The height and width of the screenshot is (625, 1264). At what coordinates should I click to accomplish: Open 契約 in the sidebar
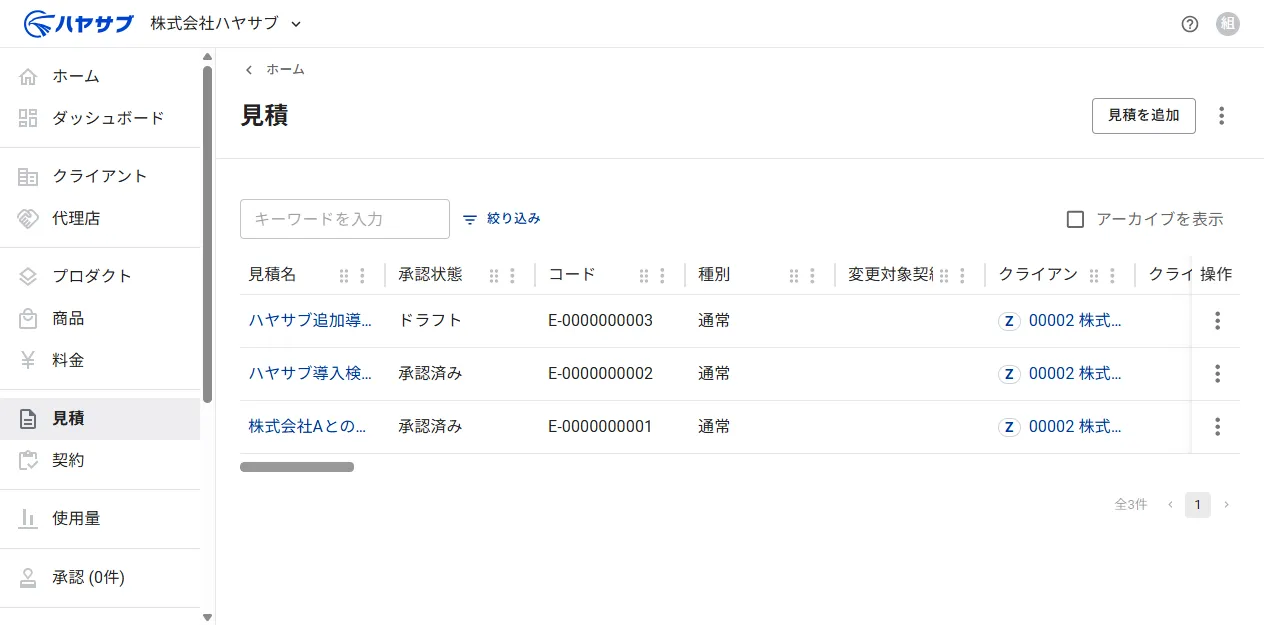(x=100, y=460)
